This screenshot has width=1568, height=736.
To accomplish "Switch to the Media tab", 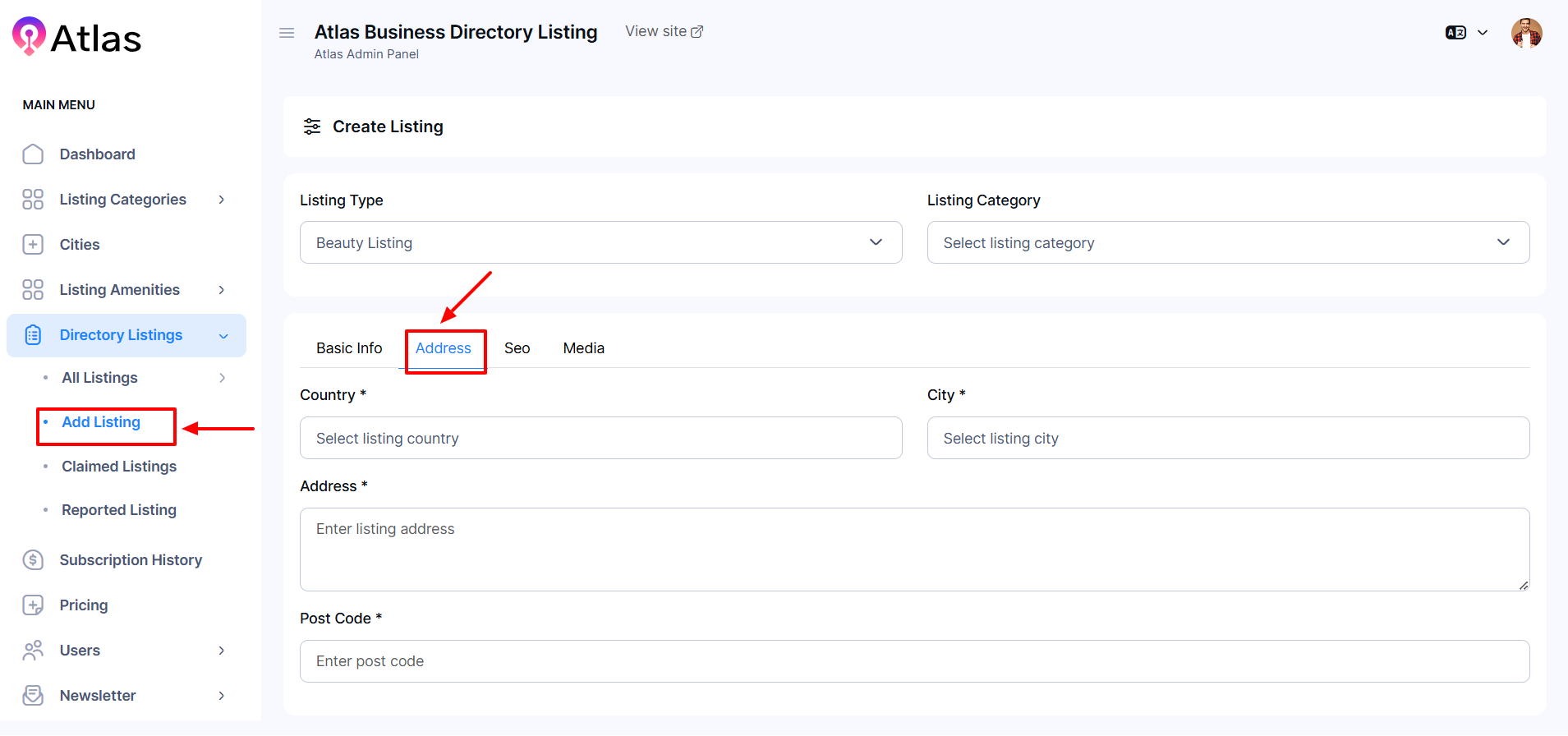I will tap(583, 348).
